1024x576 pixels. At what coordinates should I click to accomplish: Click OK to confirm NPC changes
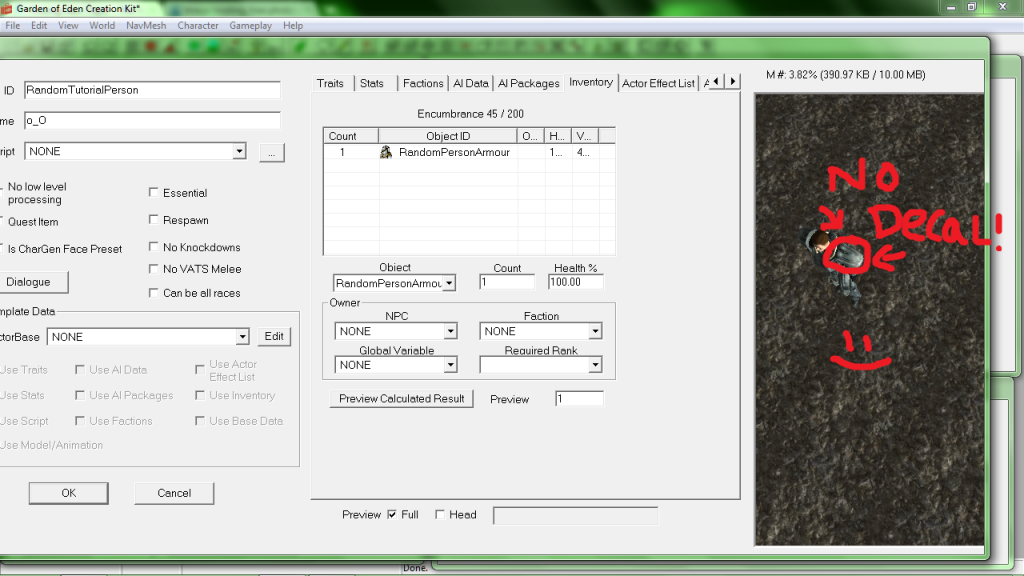(69, 493)
